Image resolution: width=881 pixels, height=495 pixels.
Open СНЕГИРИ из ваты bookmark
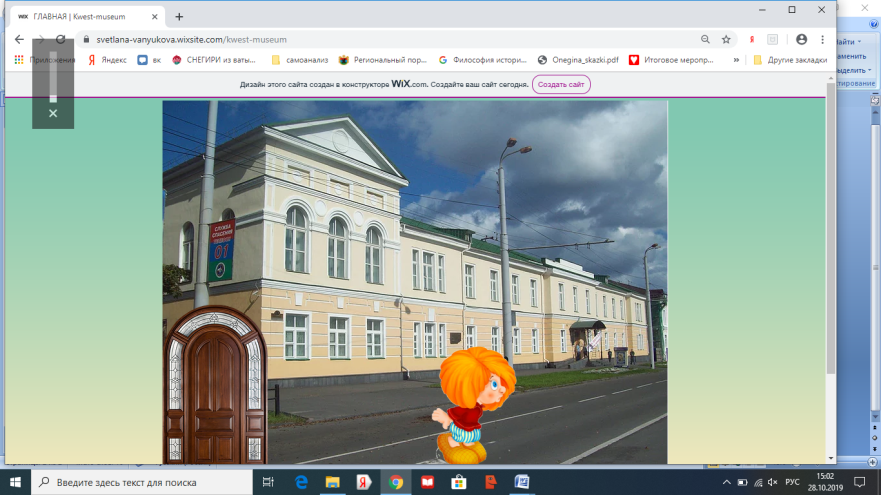pyautogui.click(x=214, y=60)
